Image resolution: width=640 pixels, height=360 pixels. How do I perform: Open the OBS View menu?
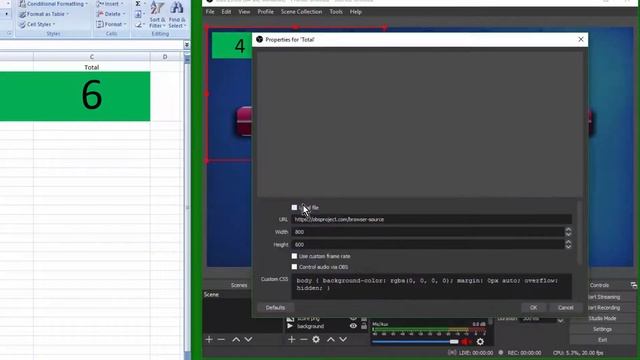click(x=244, y=12)
